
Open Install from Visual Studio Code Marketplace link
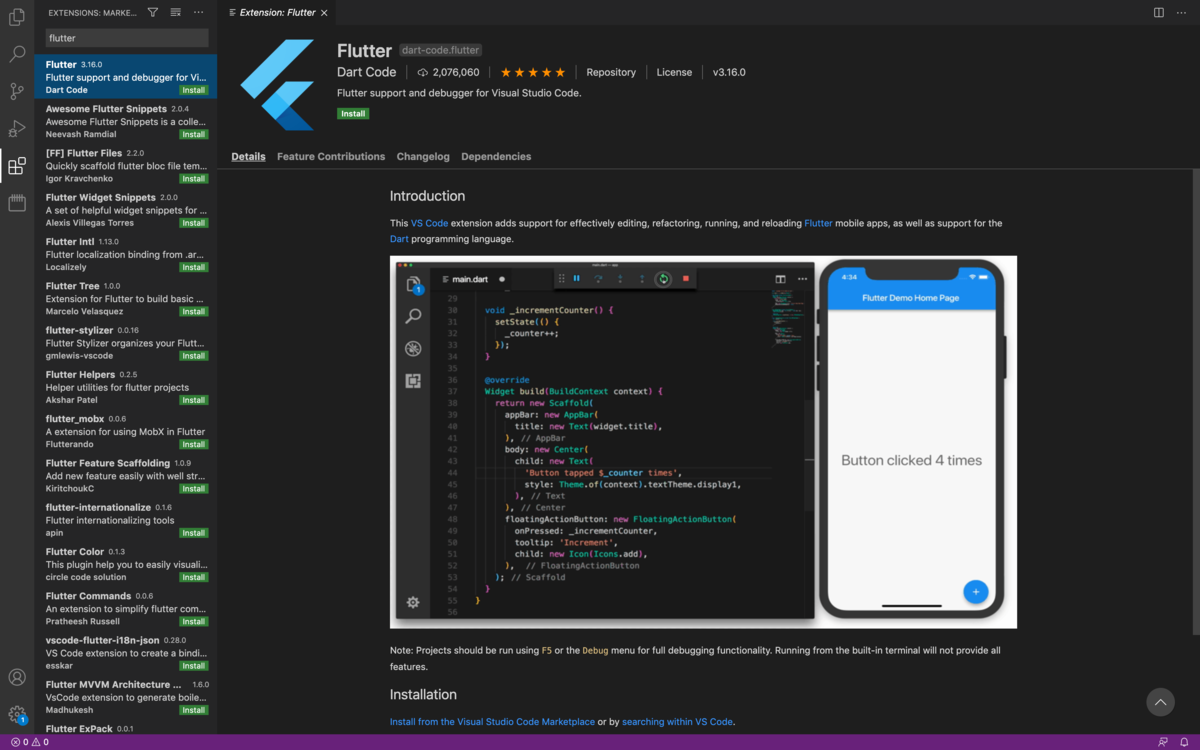pyautogui.click(x=492, y=721)
